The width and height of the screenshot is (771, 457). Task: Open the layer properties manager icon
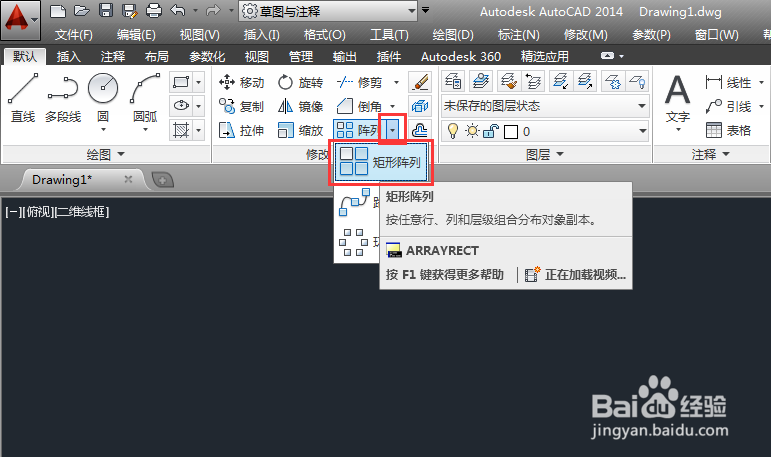click(x=453, y=81)
